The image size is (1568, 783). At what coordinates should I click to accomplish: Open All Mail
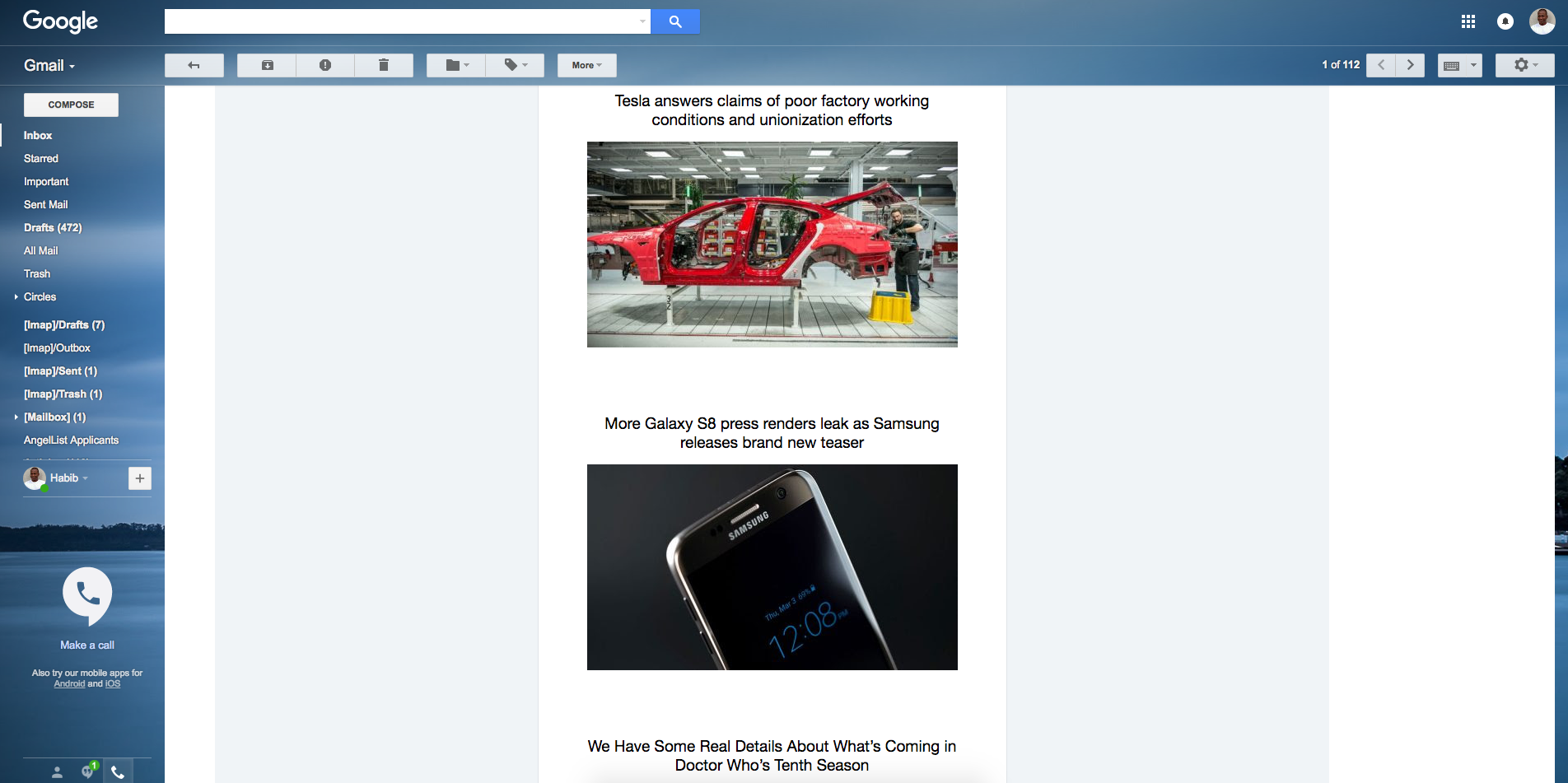[x=41, y=250]
